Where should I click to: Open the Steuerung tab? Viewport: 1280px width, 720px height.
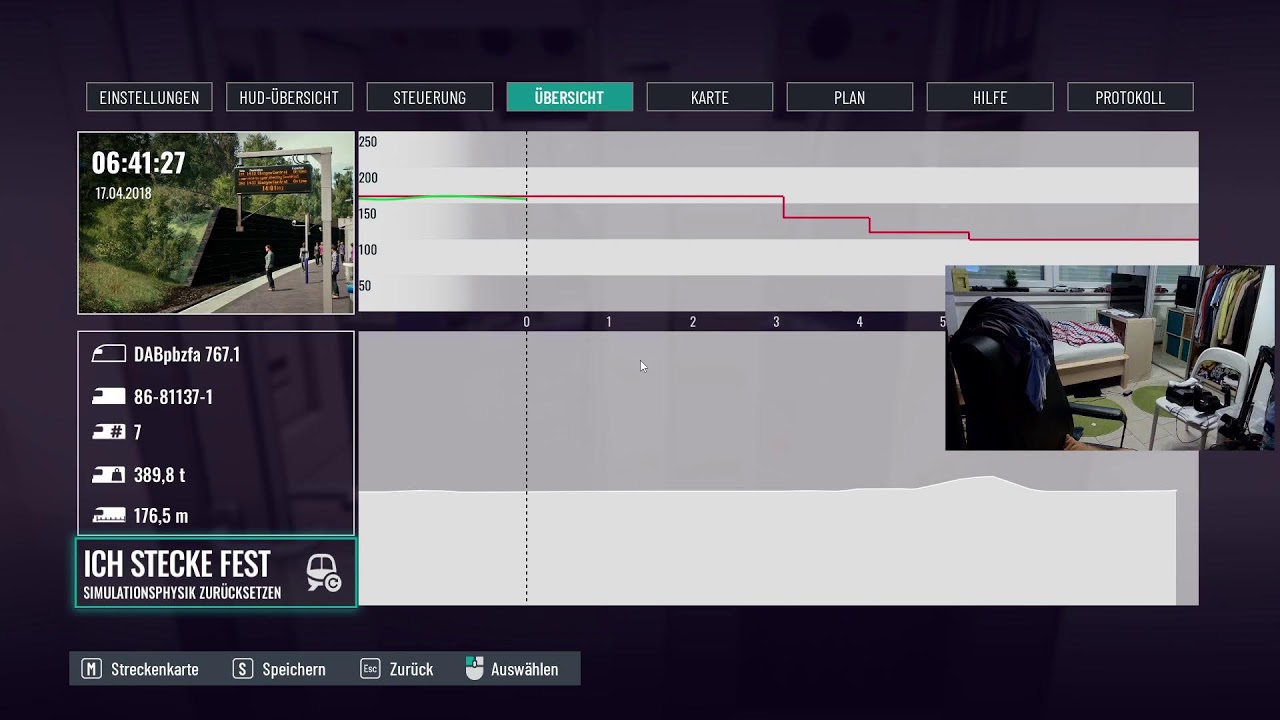coord(429,97)
